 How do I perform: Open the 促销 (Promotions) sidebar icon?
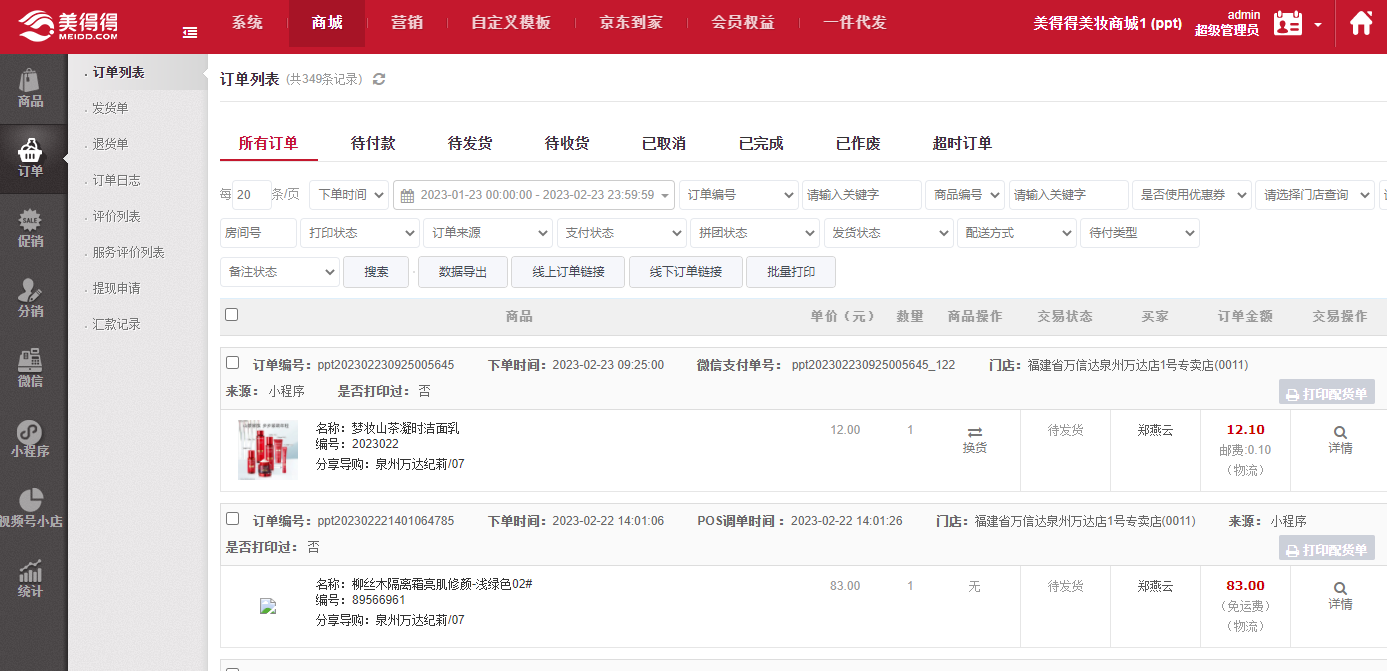pos(31,228)
